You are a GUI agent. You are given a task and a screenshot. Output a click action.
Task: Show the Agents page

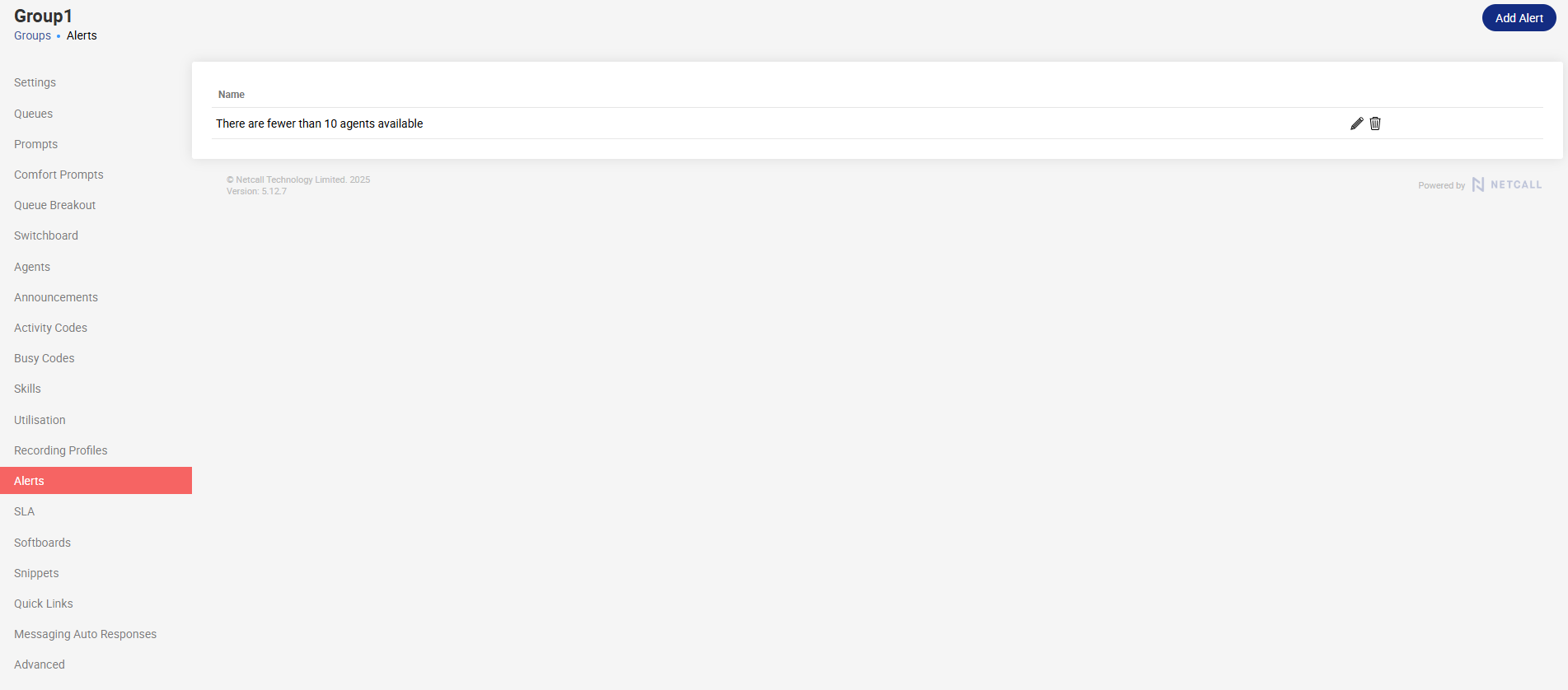pos(32,267)
